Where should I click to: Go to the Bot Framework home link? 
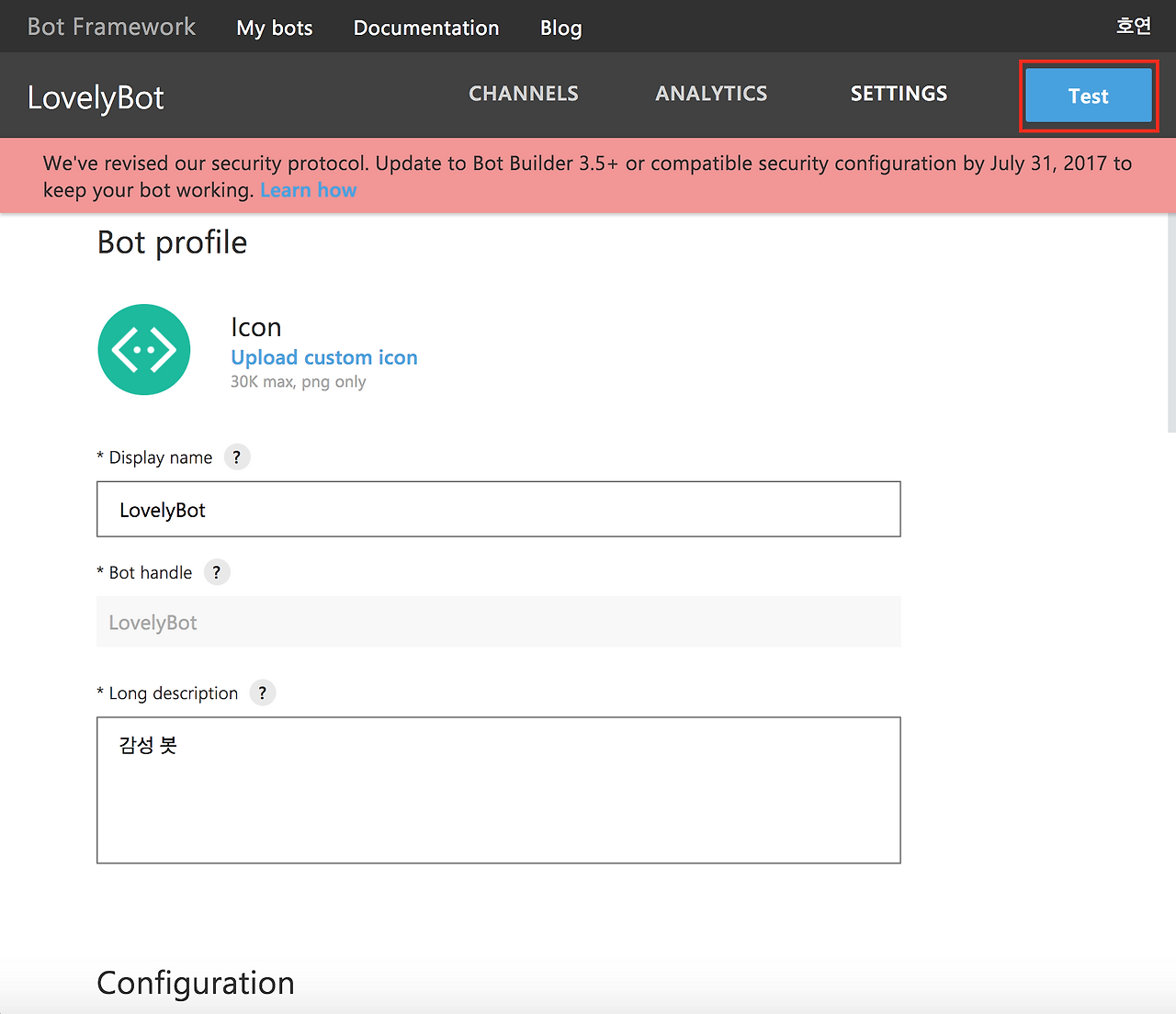point(111,27)
